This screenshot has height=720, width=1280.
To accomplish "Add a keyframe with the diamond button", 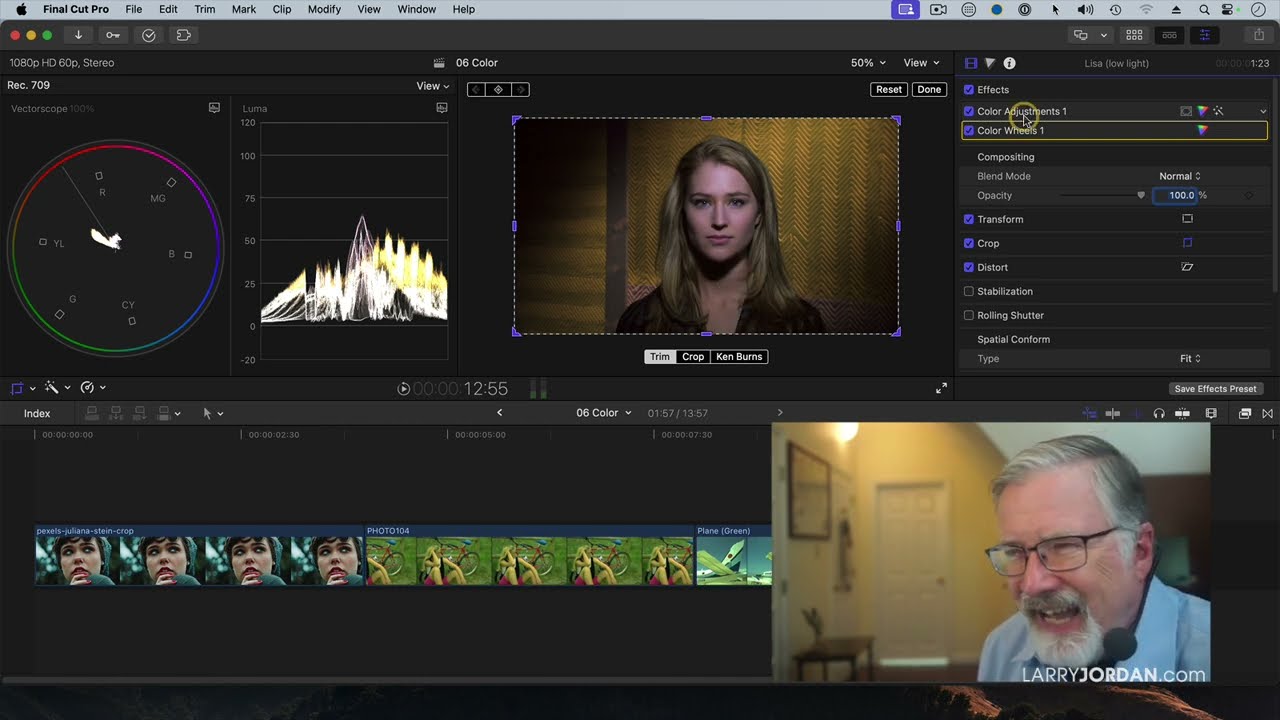I will (x=498, y=89).
